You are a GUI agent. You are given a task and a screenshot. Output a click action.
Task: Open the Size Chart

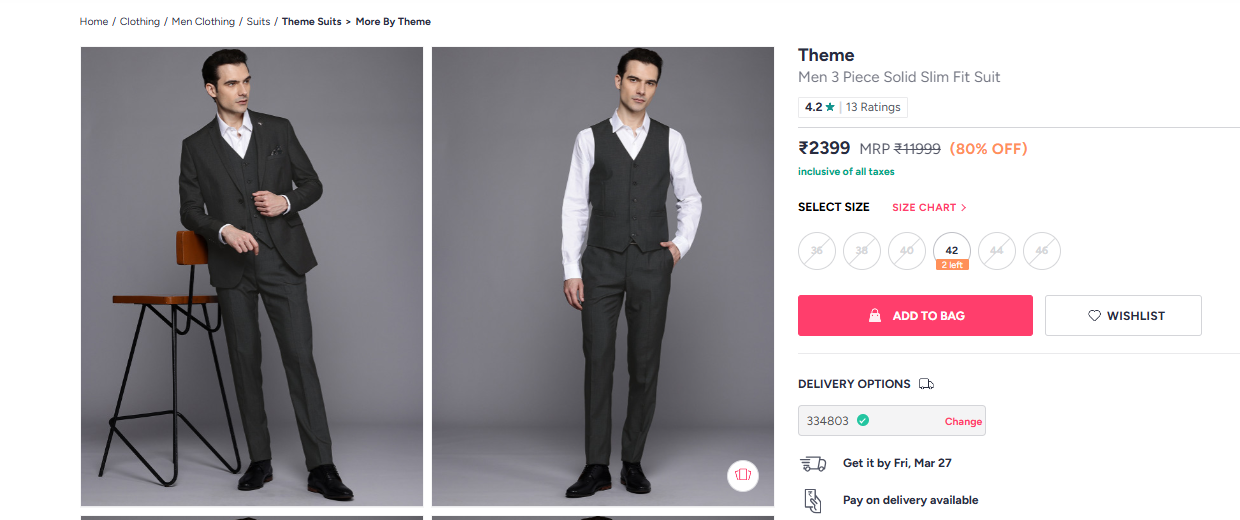[929, 208]
